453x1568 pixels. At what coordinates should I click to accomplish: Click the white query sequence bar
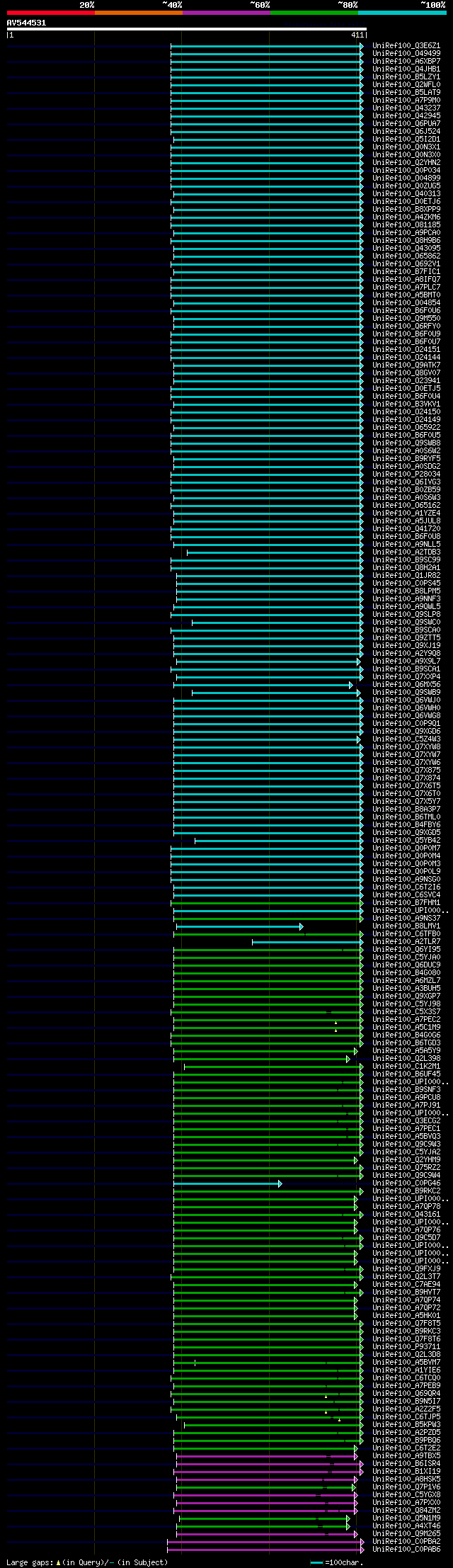[186, 30]
